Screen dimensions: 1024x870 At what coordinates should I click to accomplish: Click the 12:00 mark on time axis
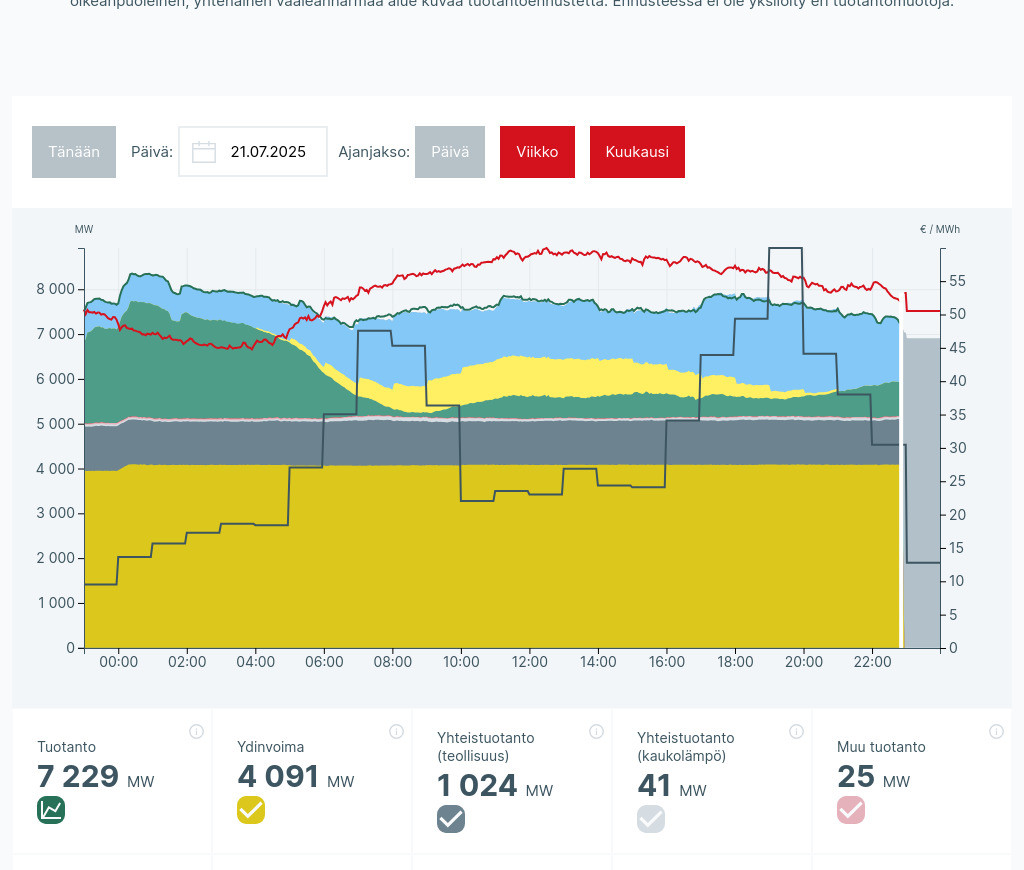point(530,662)
